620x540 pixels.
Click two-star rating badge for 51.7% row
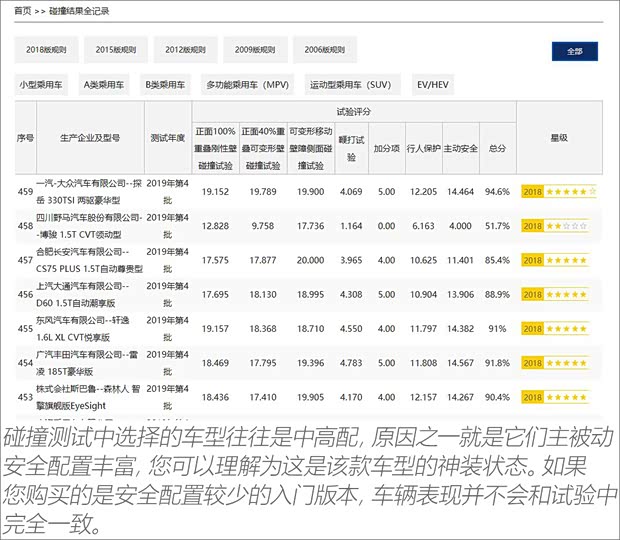pos(555,226)
